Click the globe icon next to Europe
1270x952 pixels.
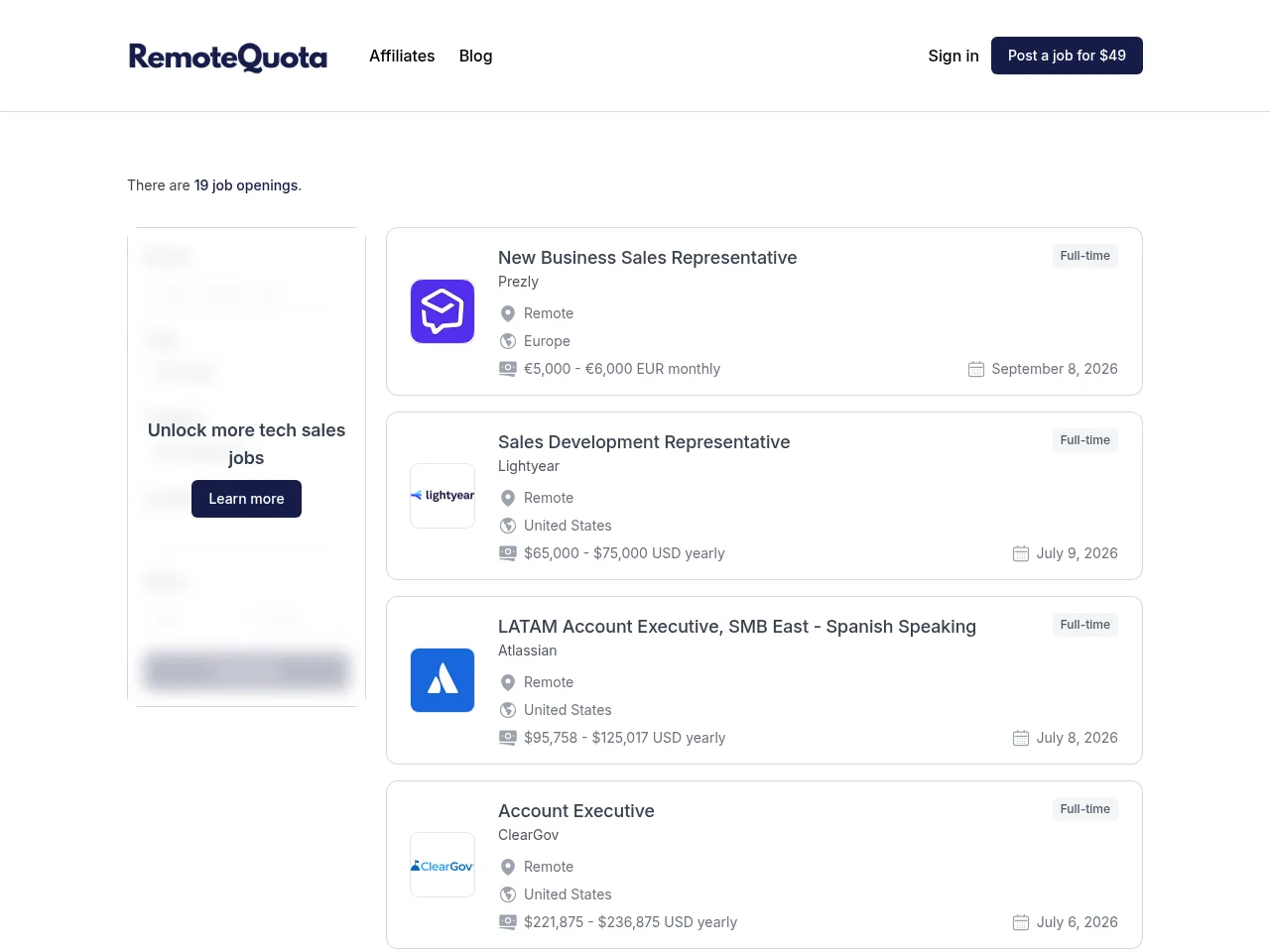point(508,341)
